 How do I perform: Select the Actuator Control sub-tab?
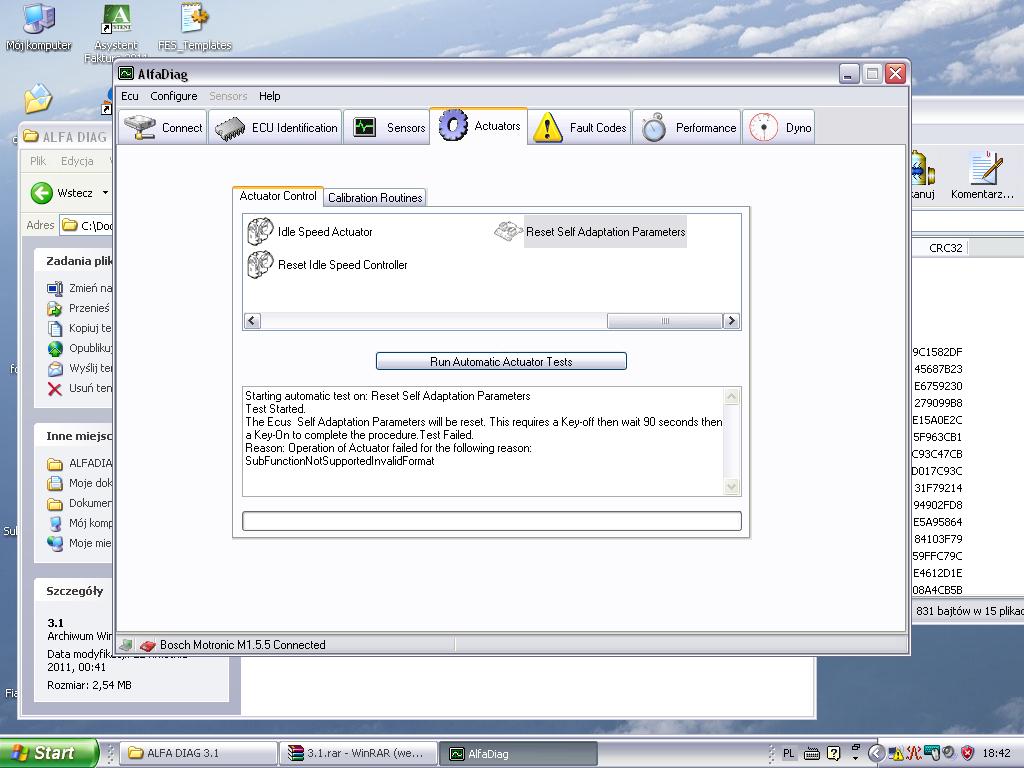coord(278,196)
